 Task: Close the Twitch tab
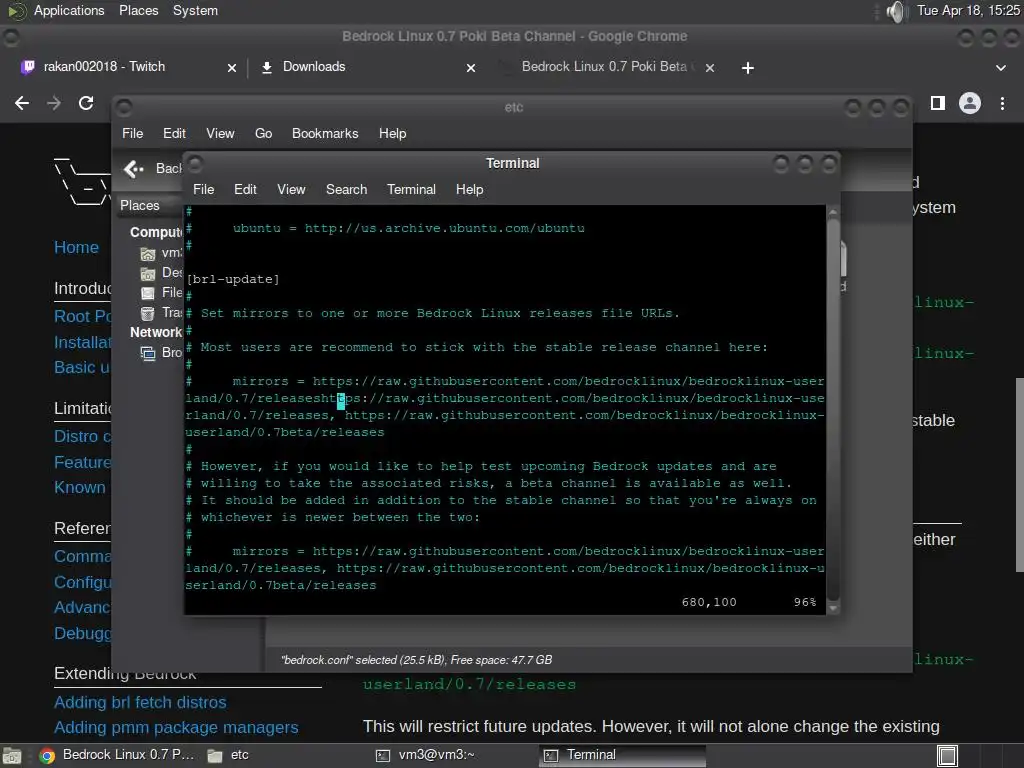232,68
